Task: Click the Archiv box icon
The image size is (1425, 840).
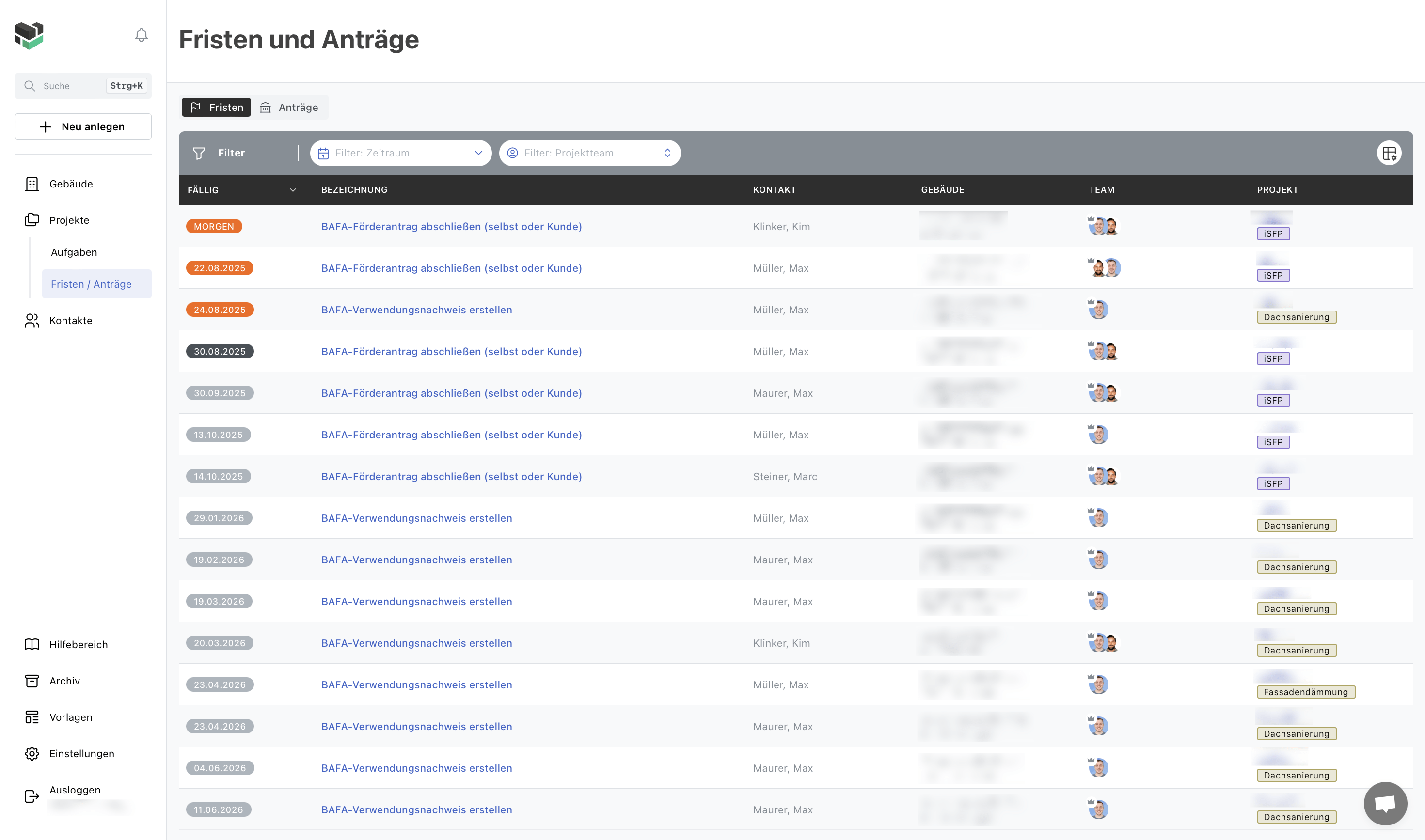Action: (x=32, y=680)
